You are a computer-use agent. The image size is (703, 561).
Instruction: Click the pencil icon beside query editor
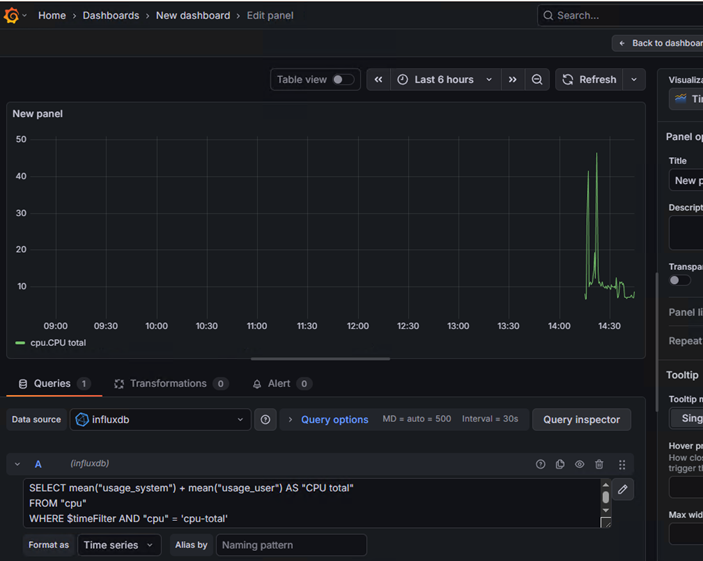point(623,489)
